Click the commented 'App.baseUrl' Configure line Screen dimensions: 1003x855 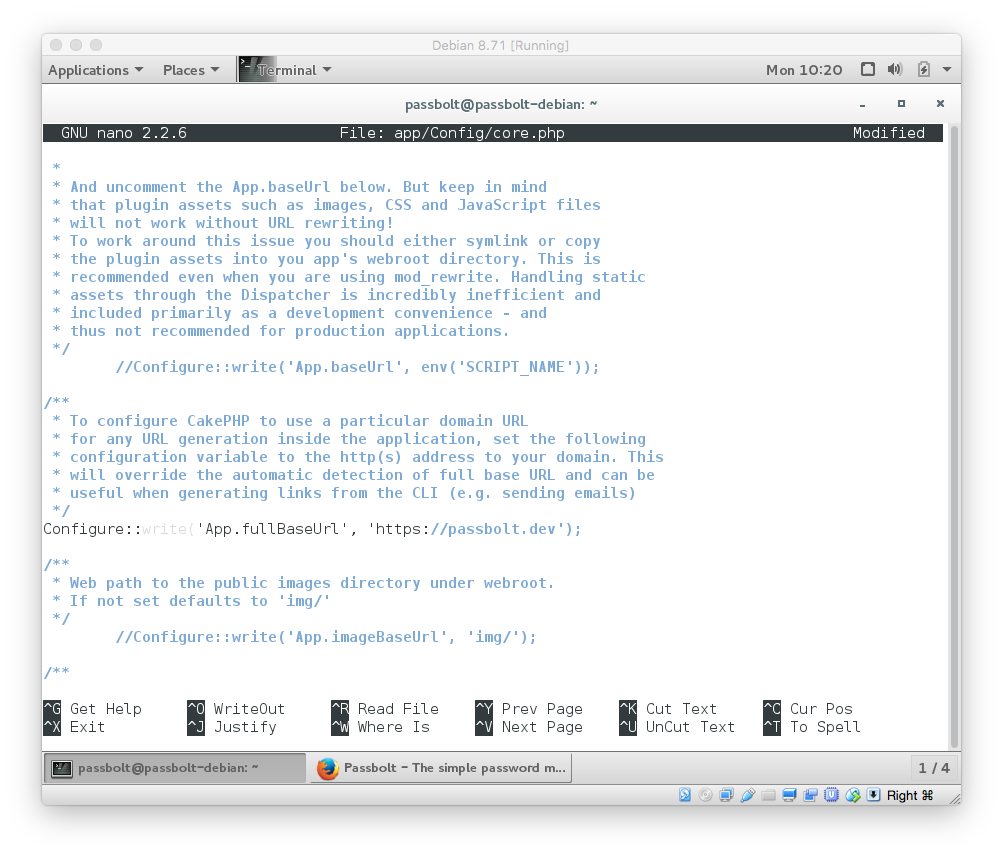358,367
